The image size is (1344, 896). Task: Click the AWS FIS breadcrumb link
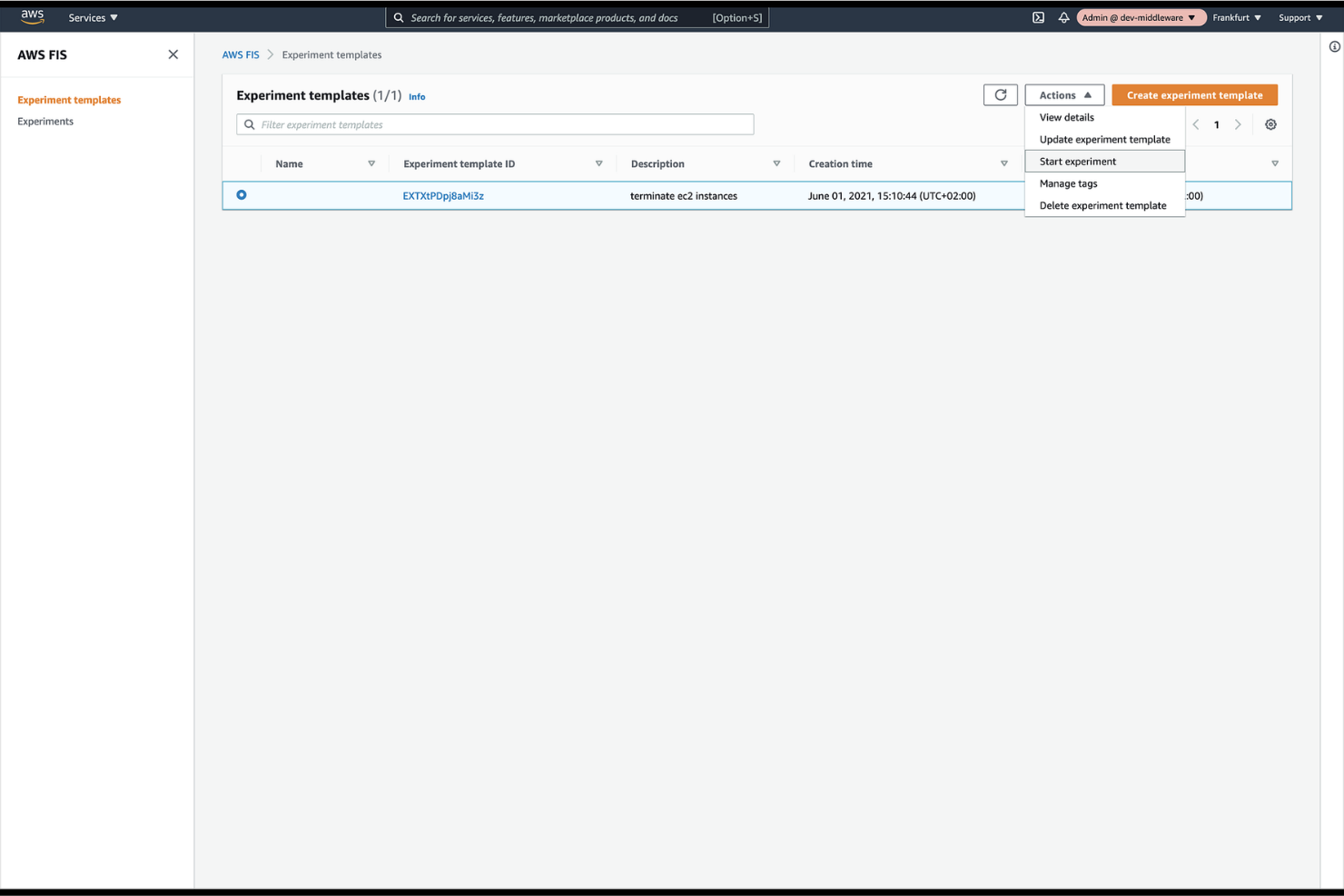(x=241, y=54)
